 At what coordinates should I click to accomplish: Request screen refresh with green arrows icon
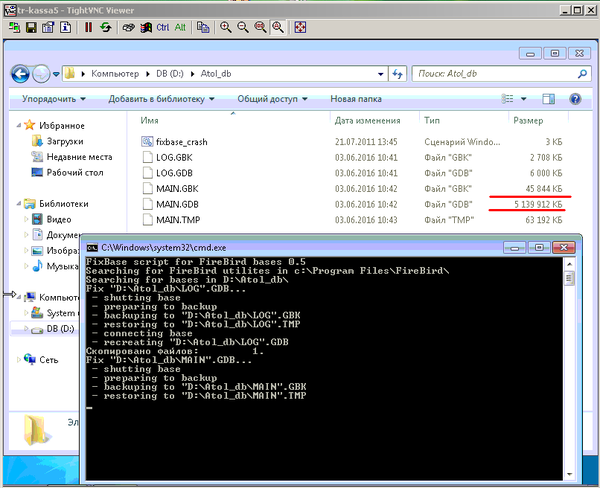pyautogui.click(x=106, y=27)
